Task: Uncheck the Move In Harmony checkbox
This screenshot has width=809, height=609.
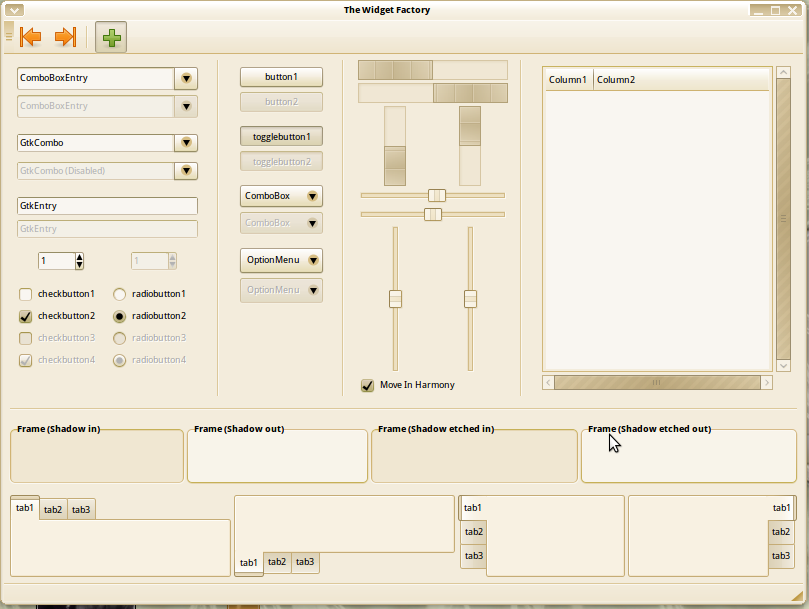Action: [367, 385]
